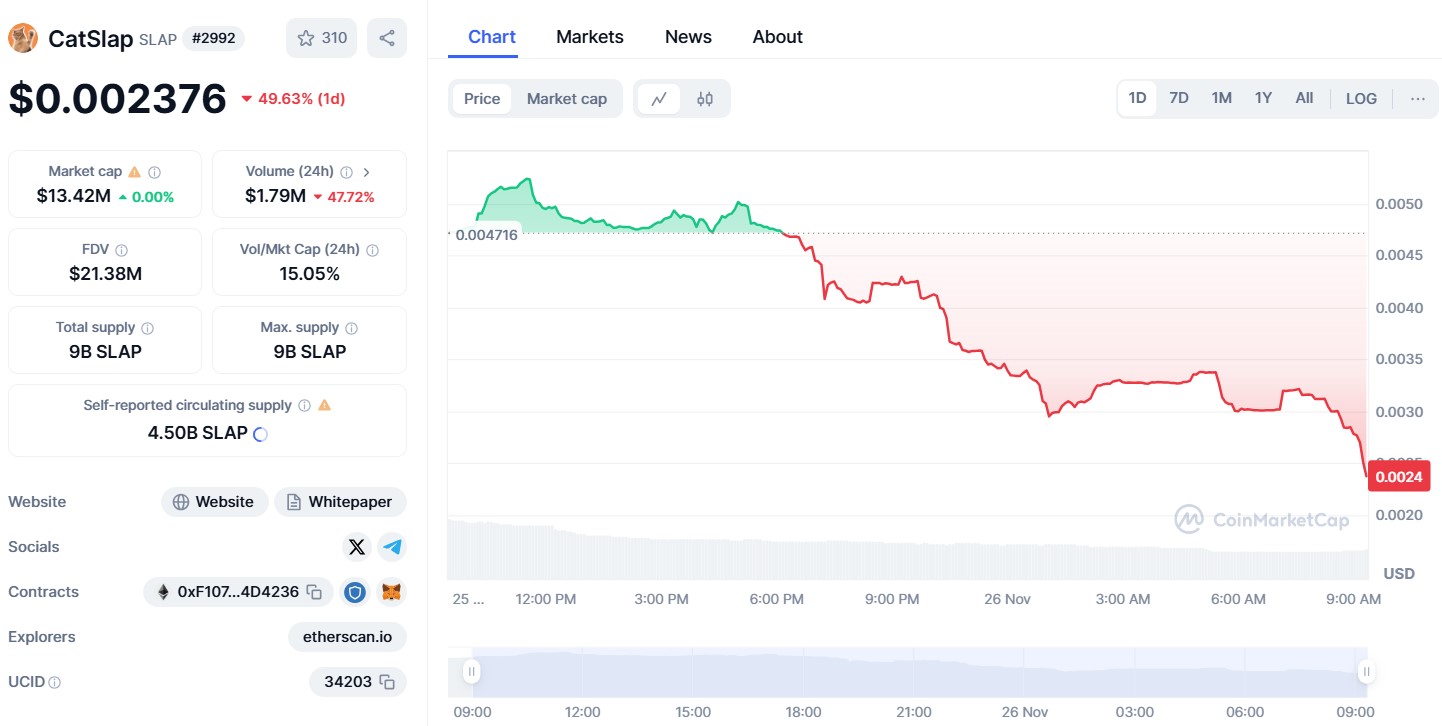Switch to the Markets tab
This screenshot has height=726, width=1442.
pyautogui.click(x=590, y=37)
